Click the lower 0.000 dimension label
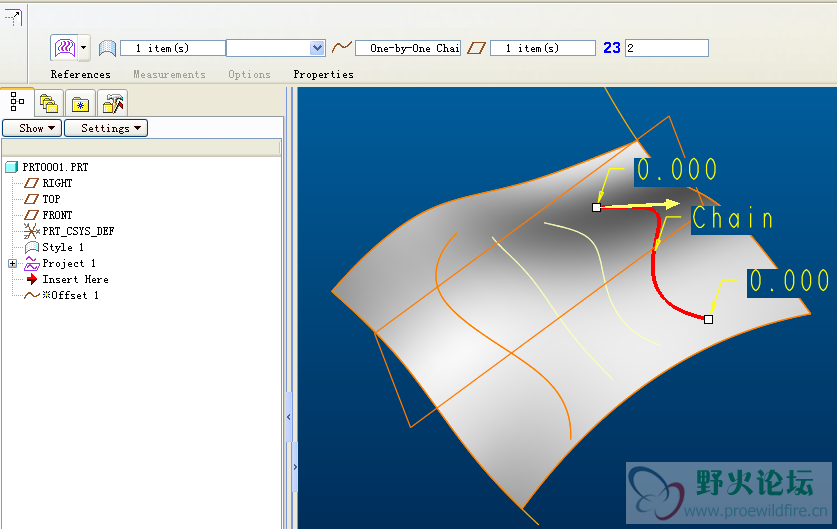Screen dimensions: 837x529 tap(789, 281)
